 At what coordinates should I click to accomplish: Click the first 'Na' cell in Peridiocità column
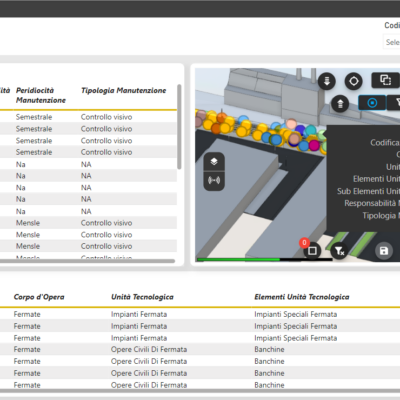[21, 165]
